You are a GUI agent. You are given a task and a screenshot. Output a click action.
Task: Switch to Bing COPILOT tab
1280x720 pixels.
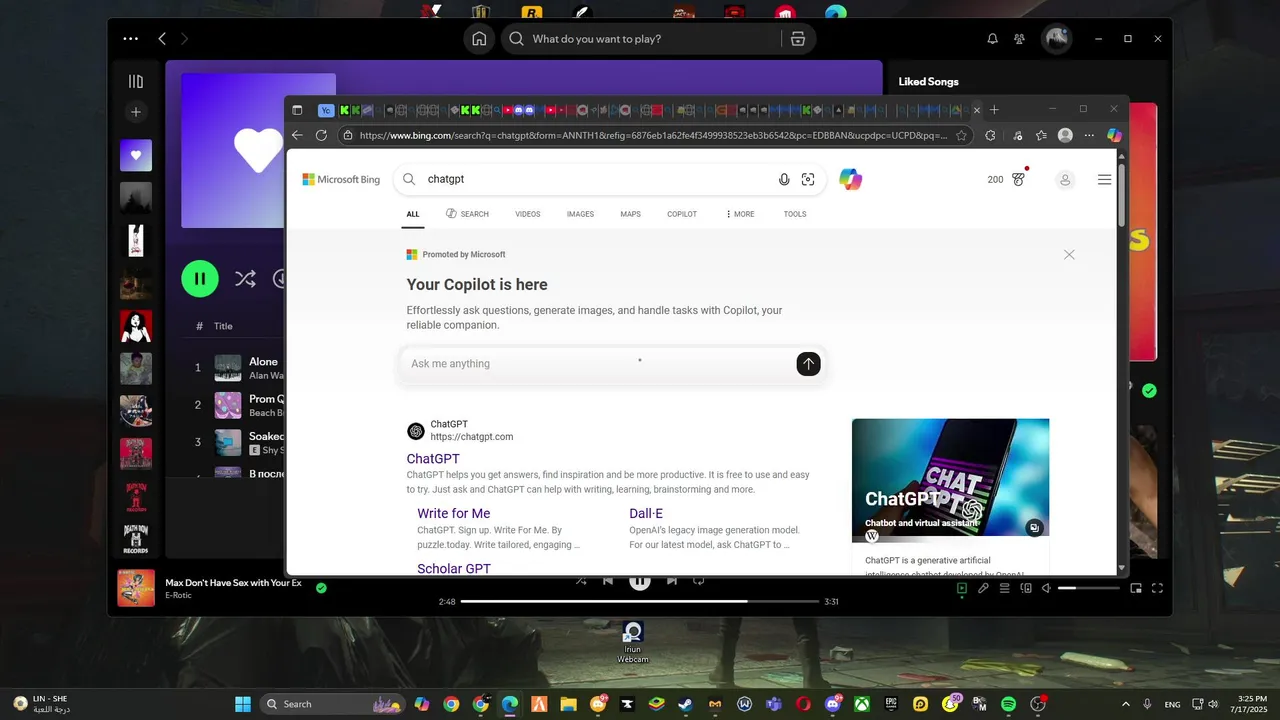coord(682,214)
